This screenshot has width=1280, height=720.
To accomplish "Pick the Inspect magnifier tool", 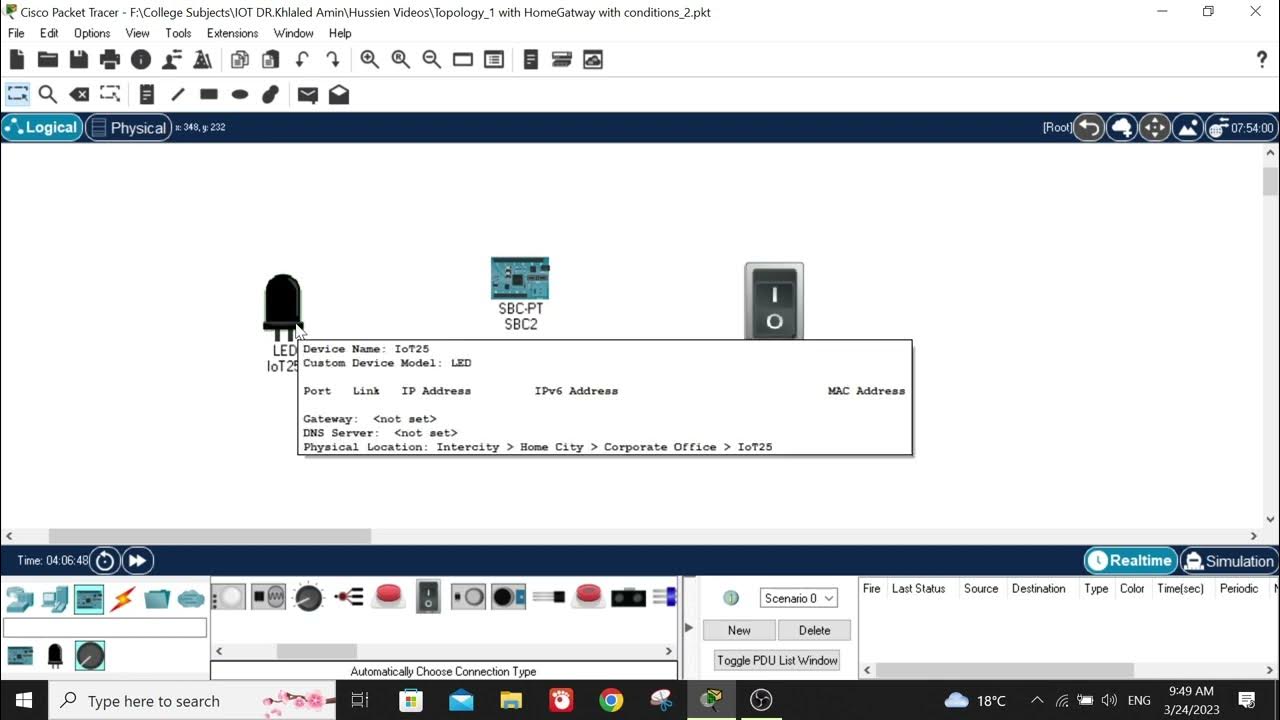I will click(x=47, y=94).
